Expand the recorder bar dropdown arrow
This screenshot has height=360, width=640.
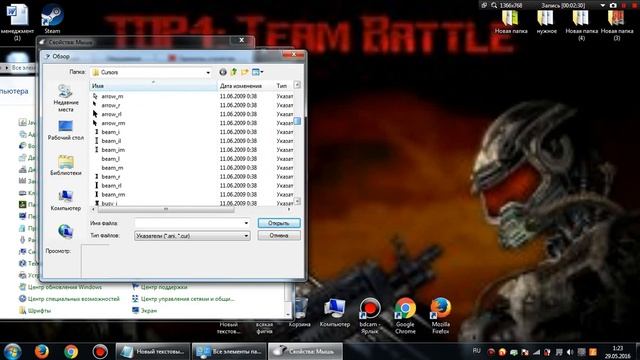click(602, 5)
